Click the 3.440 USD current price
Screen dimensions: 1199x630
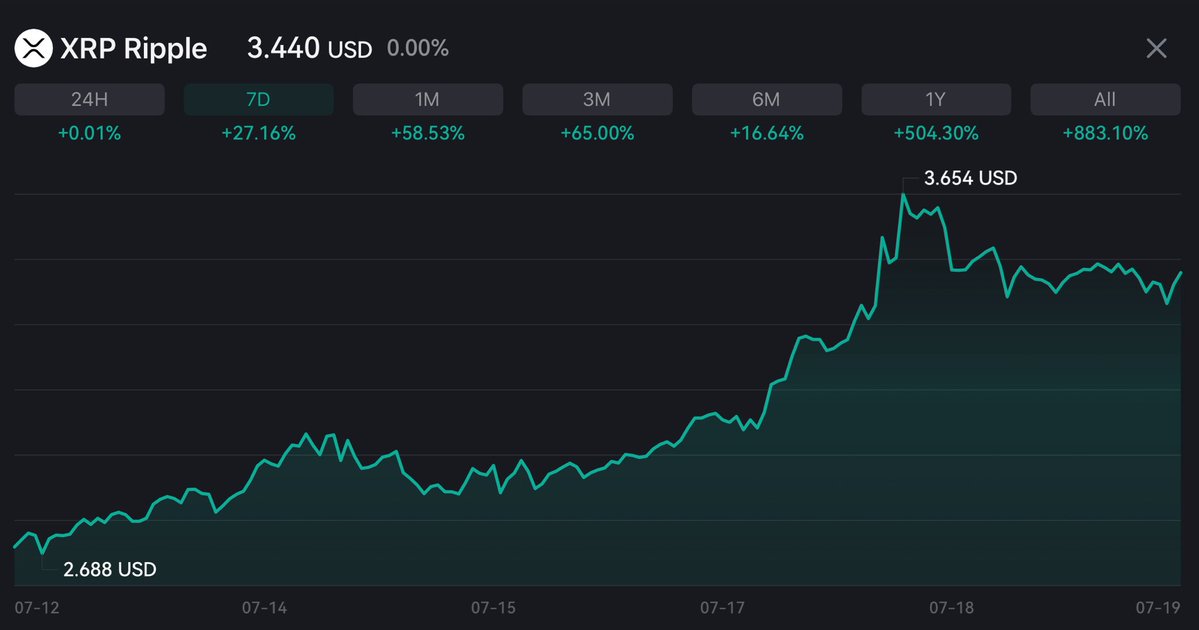point(309,48)
